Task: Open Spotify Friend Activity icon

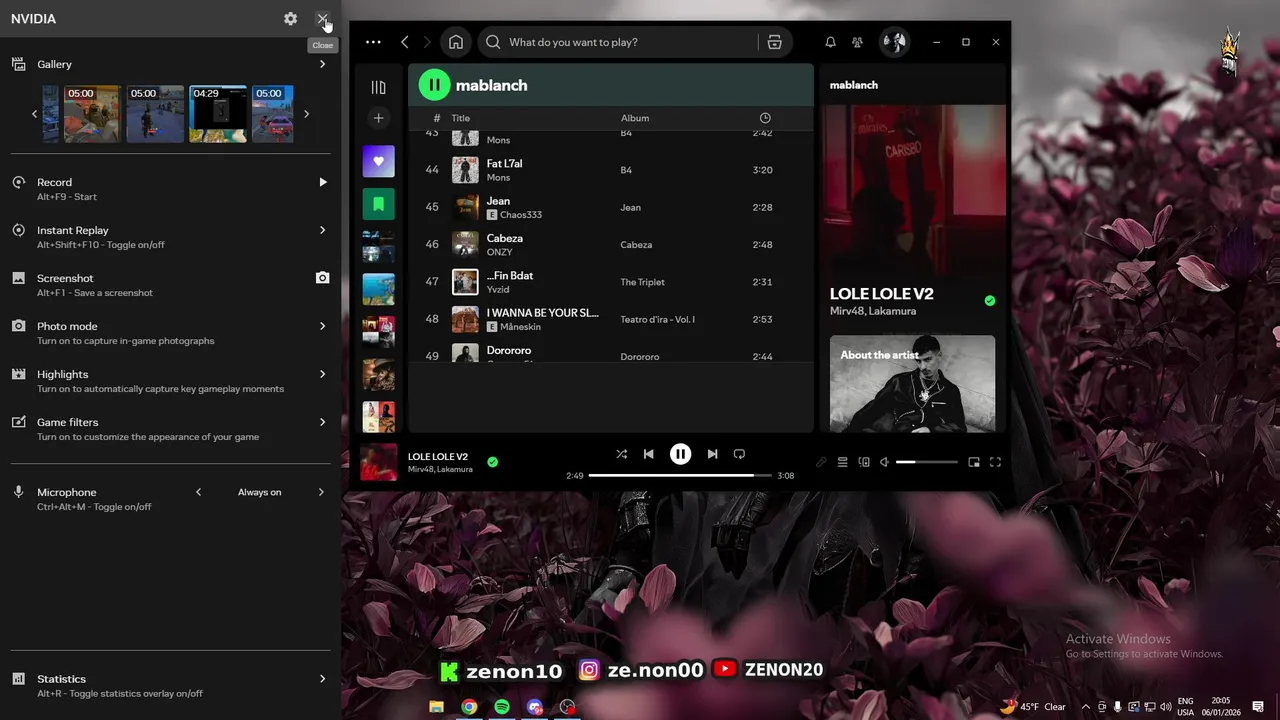Action: pyautogui.click(x=857, y=42)
